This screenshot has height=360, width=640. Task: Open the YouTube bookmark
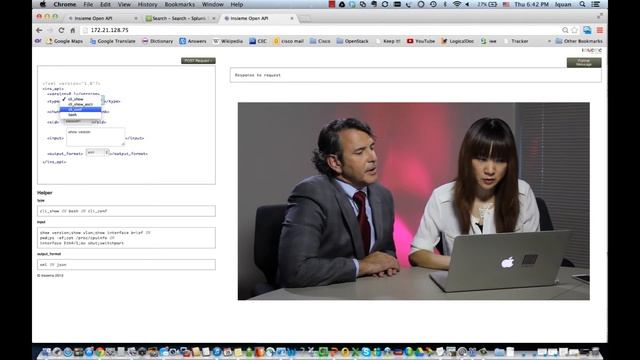(421, 41)
